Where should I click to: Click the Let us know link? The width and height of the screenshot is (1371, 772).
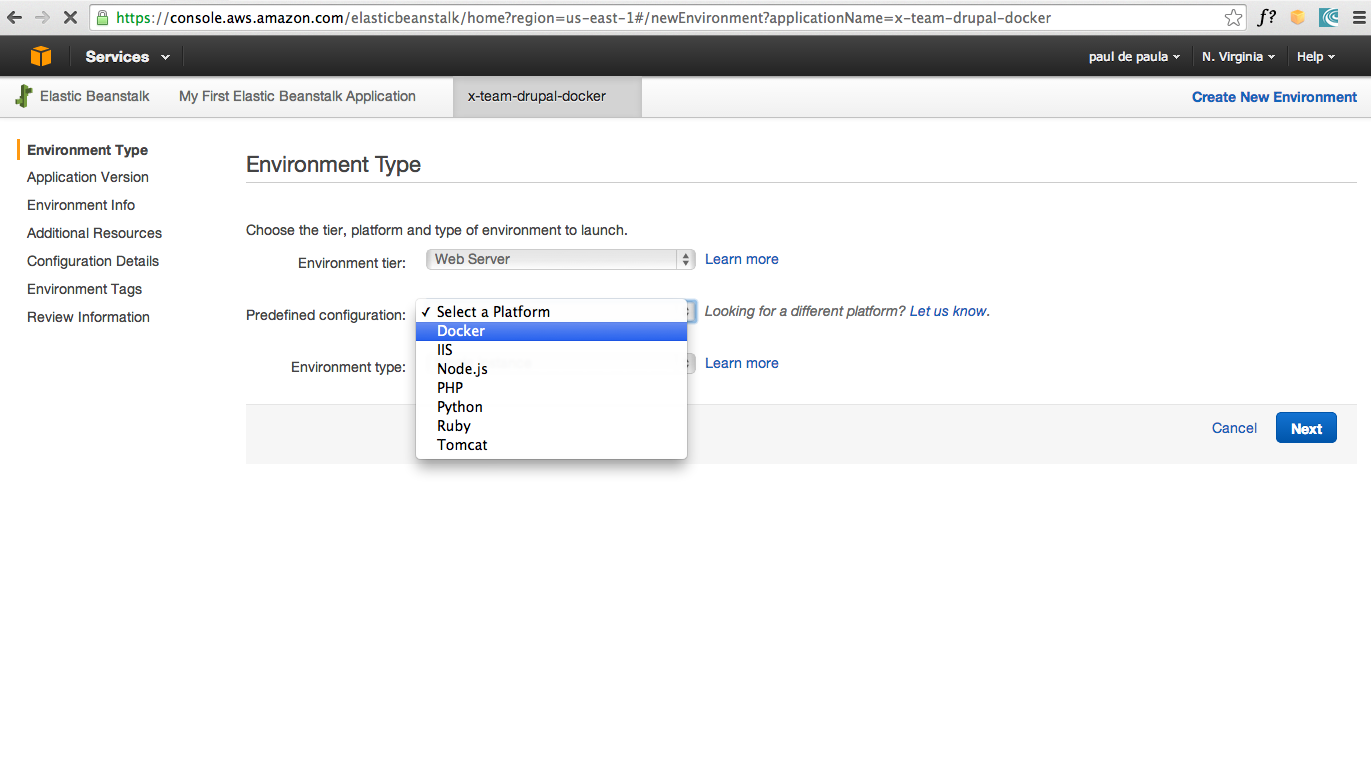pyautogui.click(x=948, y=311)
